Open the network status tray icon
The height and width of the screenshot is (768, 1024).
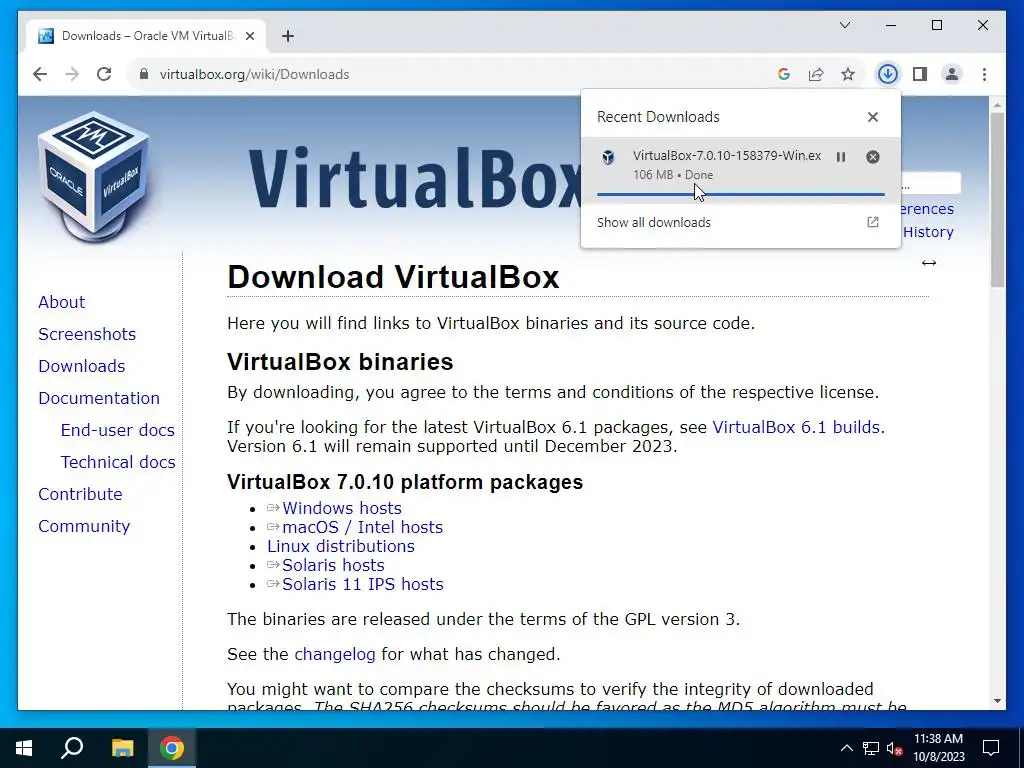tap(871, 748)
